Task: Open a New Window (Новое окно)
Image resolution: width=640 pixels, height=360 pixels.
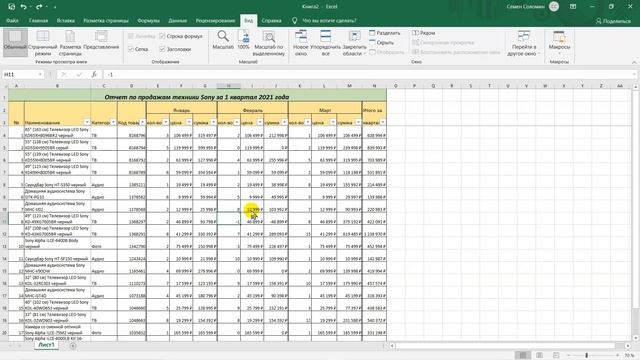Action: 301,43
